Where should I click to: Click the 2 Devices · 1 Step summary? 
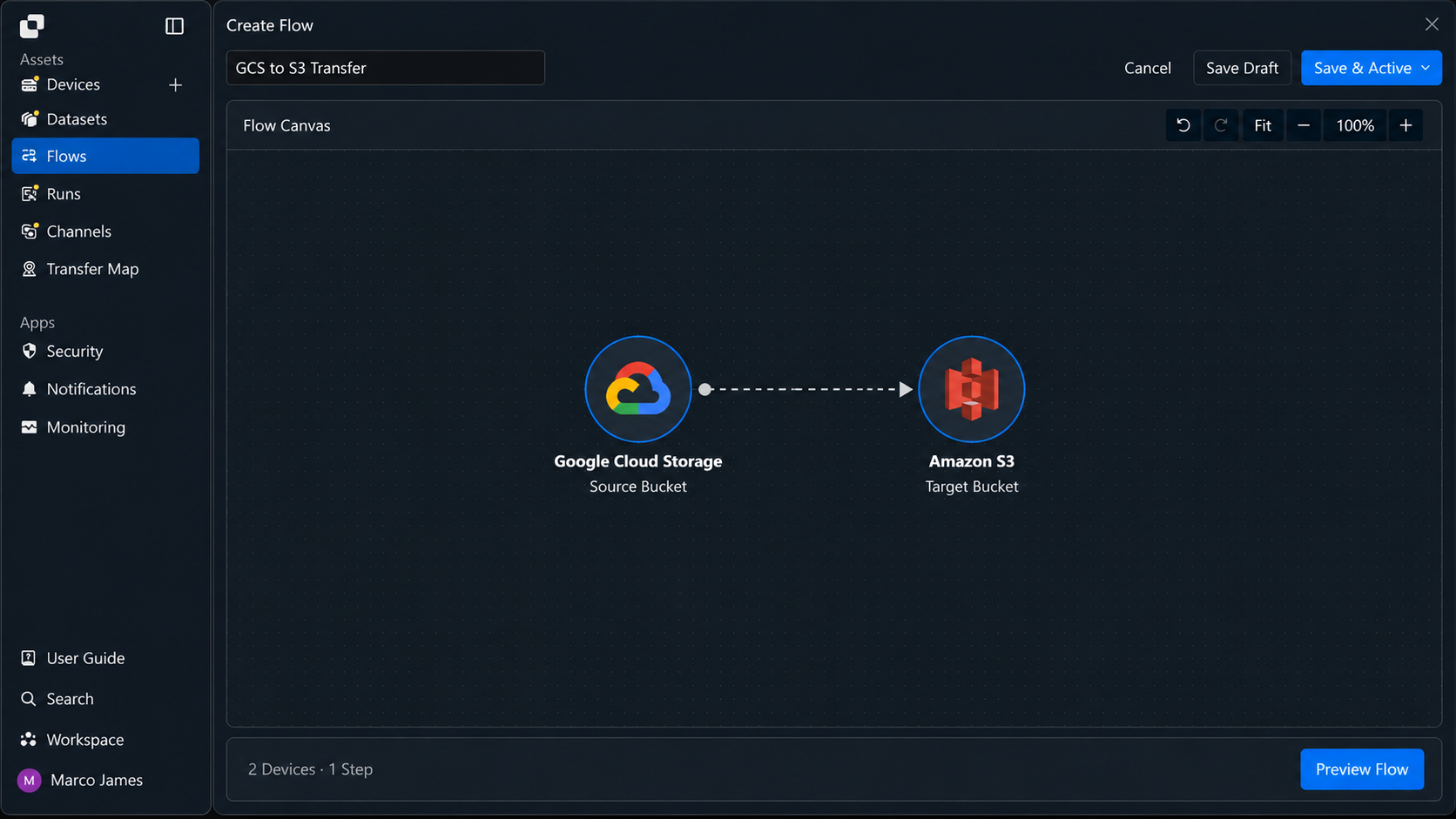point(310,769)
